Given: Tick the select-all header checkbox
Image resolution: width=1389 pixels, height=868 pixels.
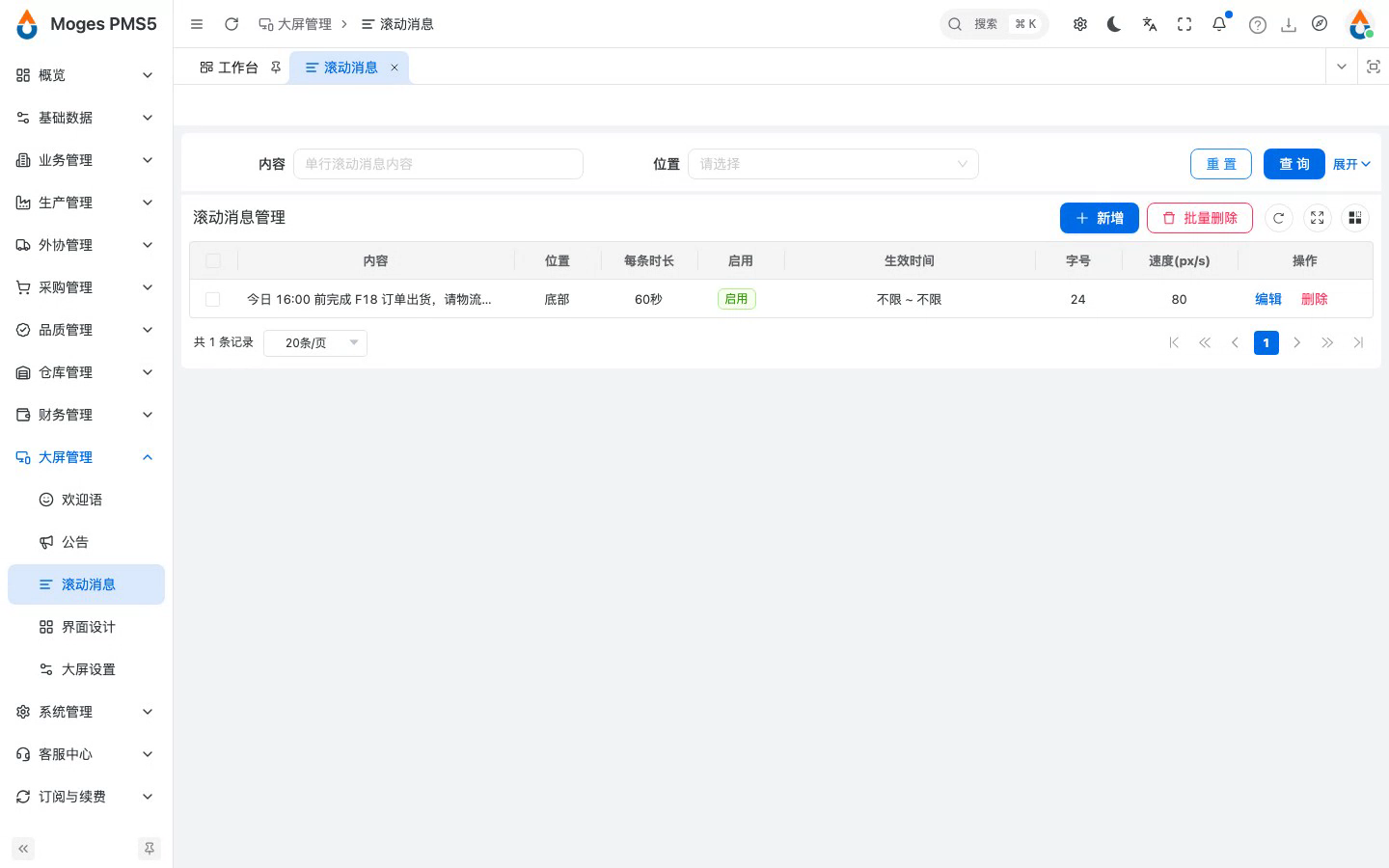Looking at the screenshot, I should 213,260.
